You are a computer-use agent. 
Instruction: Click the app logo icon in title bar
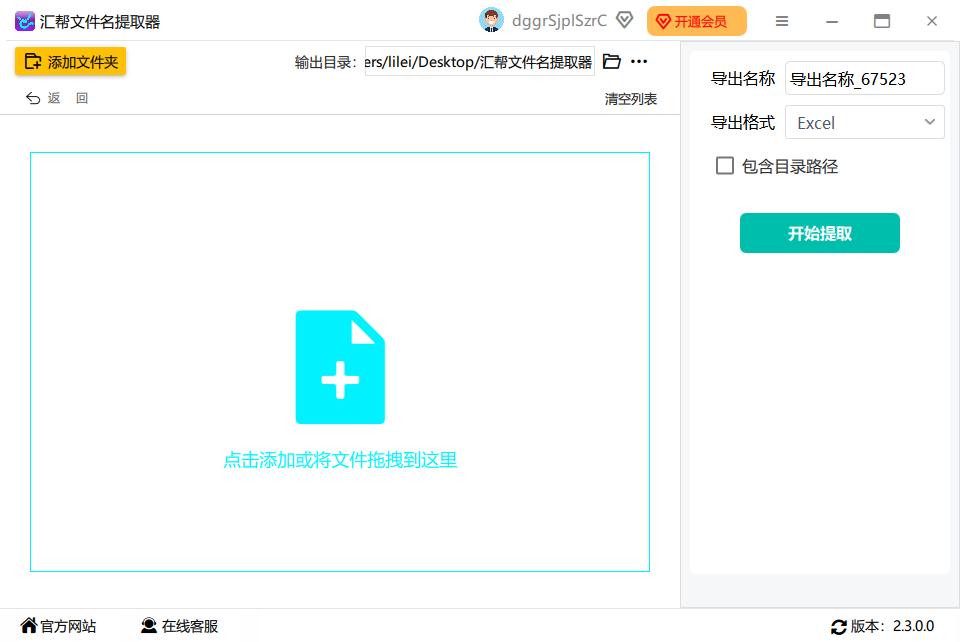24,20
